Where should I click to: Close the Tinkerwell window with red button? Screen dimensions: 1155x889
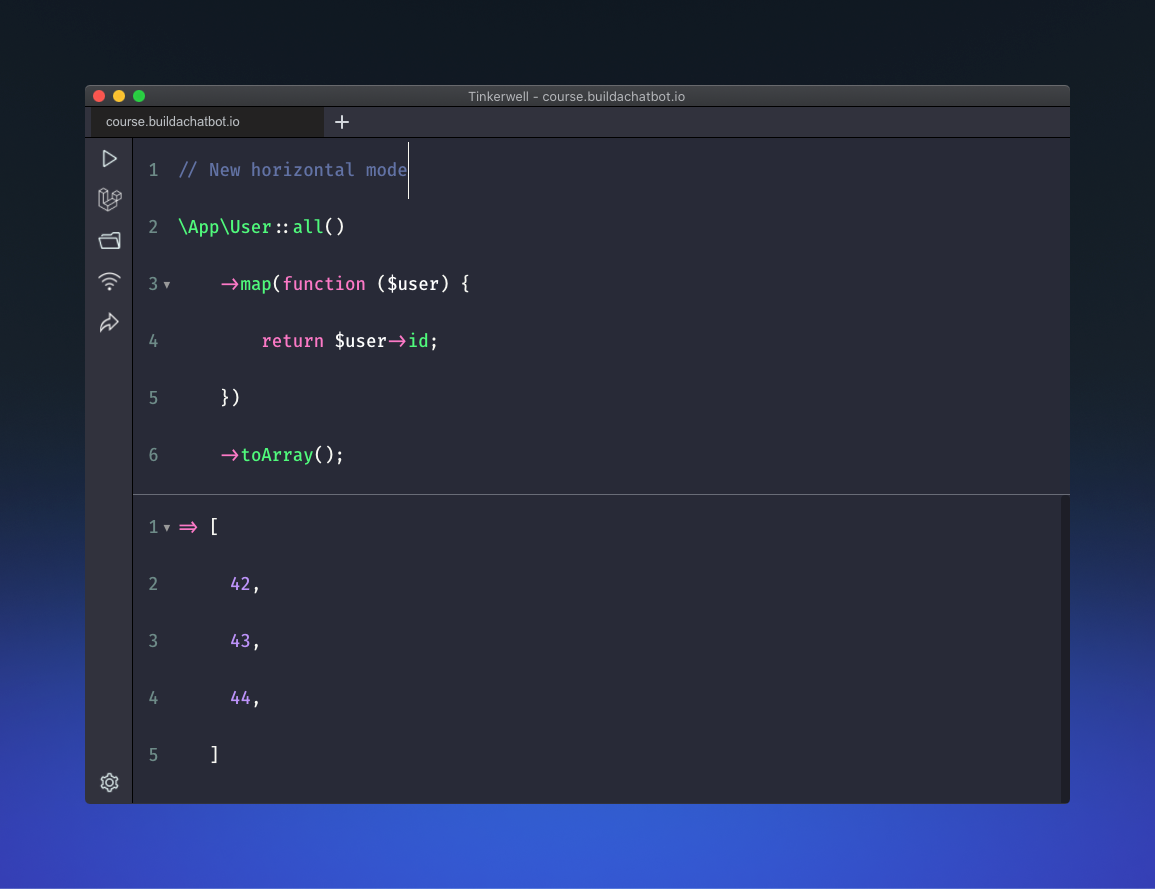tap(99, 96)
